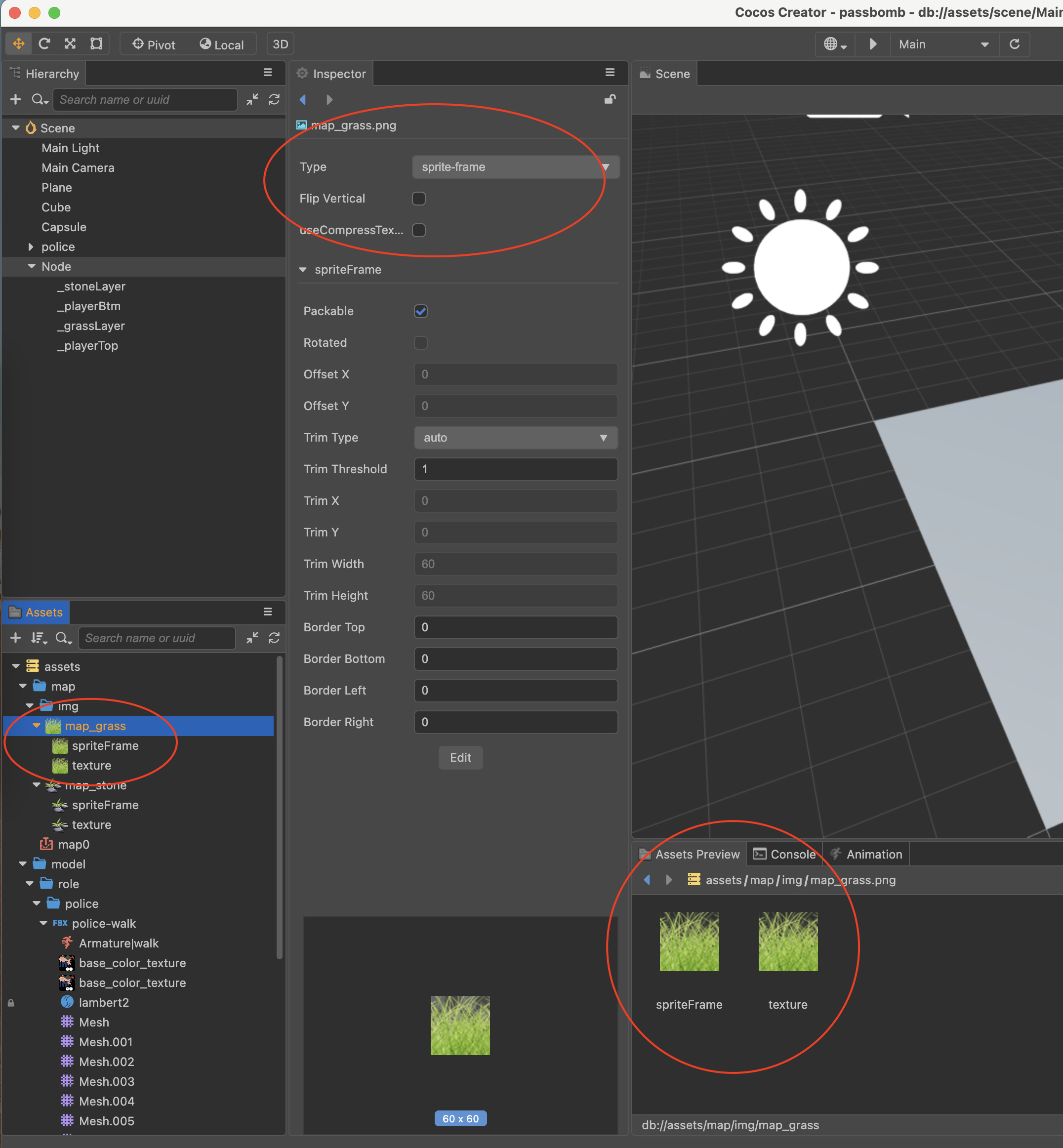1063x1148 pixels.
Task: Select the Rect transform tool
Action: 96,44
